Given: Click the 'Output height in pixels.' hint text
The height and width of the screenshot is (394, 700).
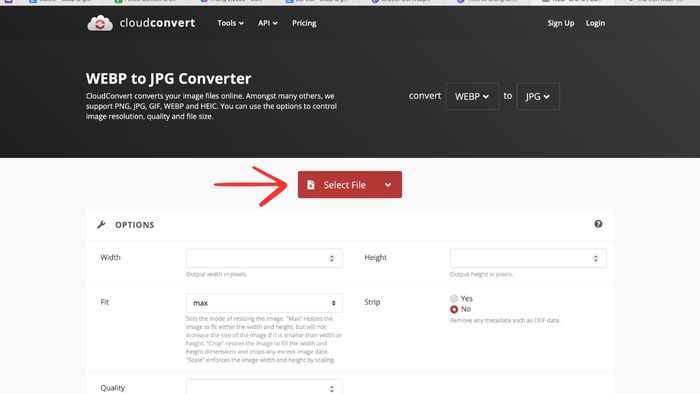Looking at the screenshot, I should [x=481, y=274].
